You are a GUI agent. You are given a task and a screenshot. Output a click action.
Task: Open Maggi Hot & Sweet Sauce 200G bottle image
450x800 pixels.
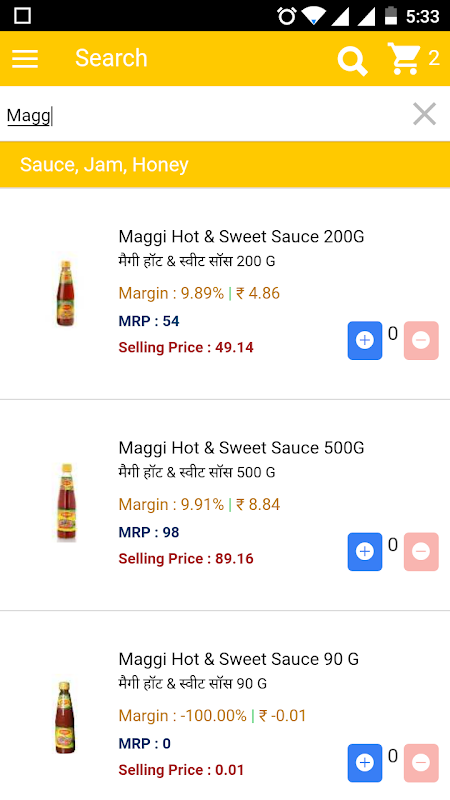[x=65, y=292]
